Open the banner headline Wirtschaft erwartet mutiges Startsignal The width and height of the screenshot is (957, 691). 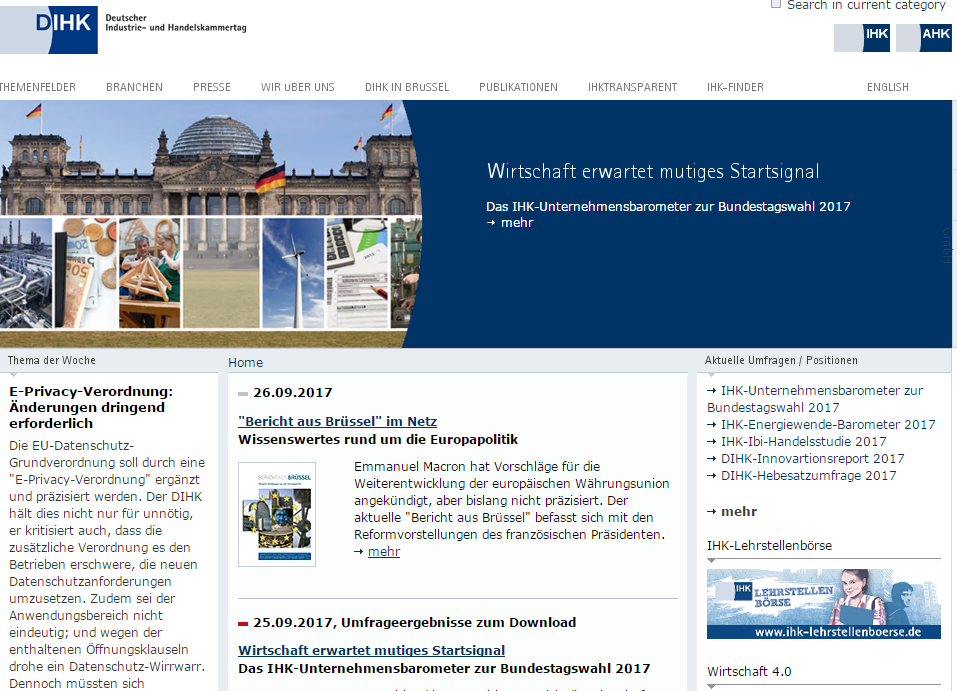[x=653, y=172]
